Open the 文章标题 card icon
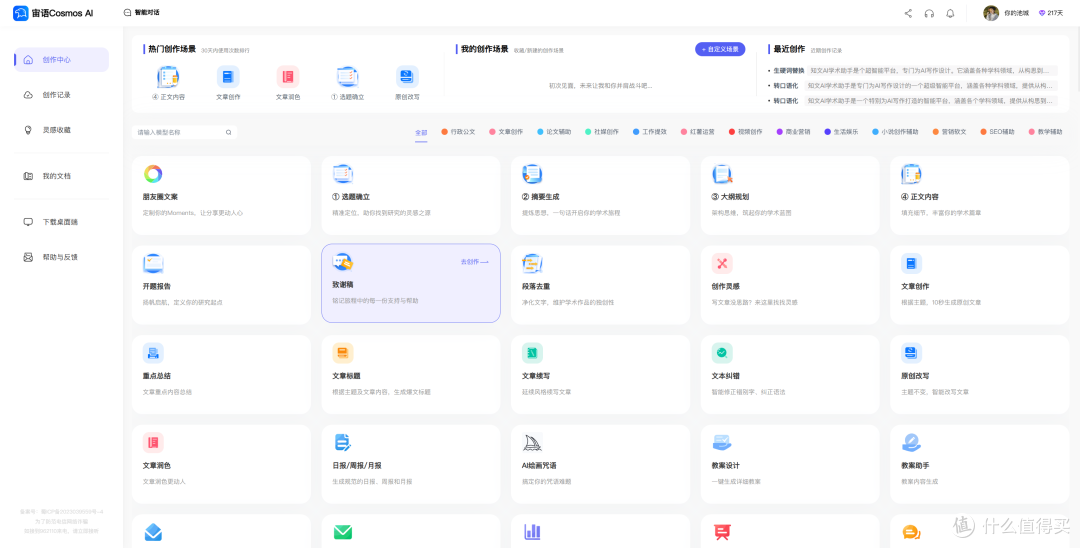Screen dimensions: 1080x548 coord(343,353)
